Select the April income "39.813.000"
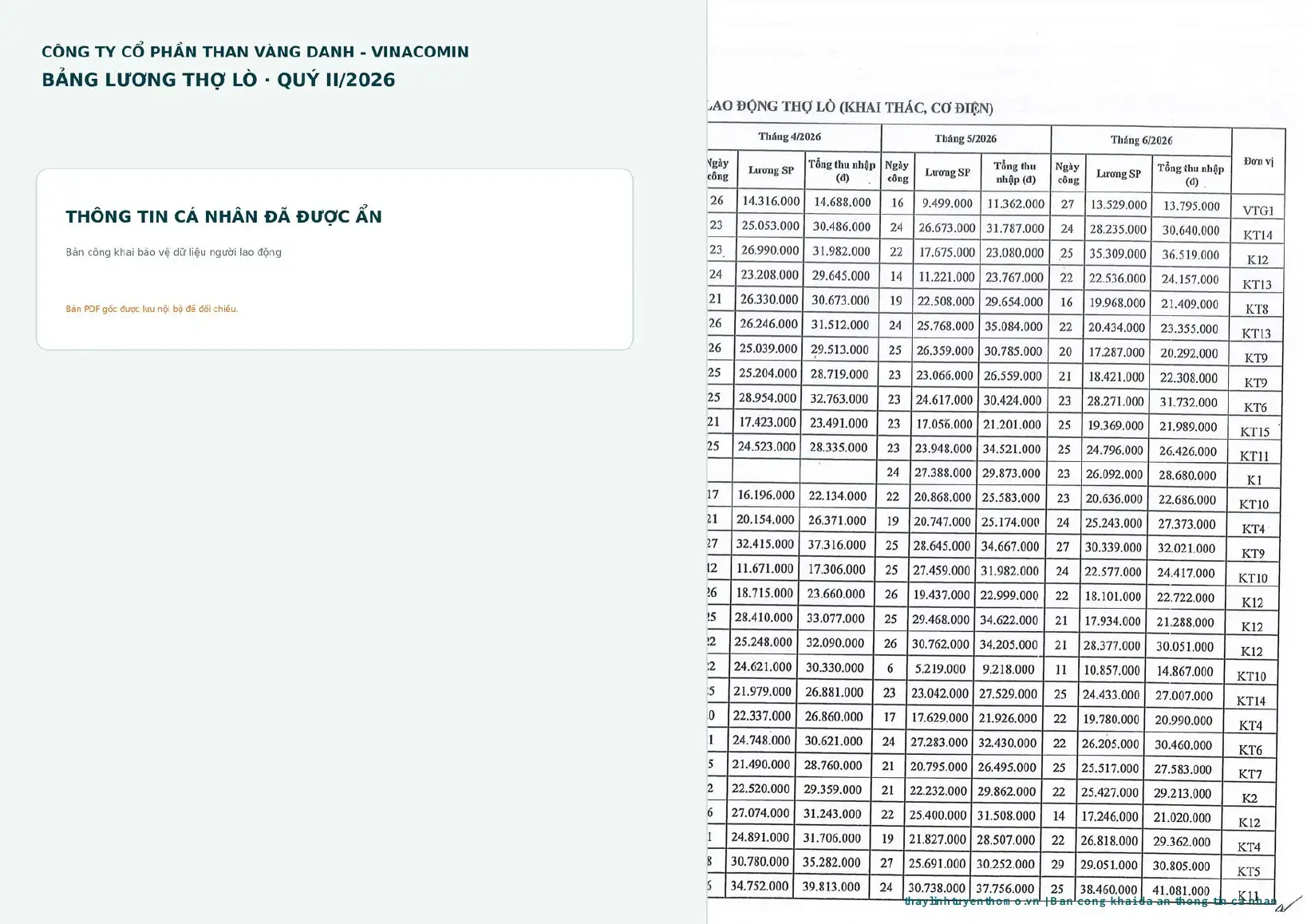The image size is (1307, 924). click(831, 886)
